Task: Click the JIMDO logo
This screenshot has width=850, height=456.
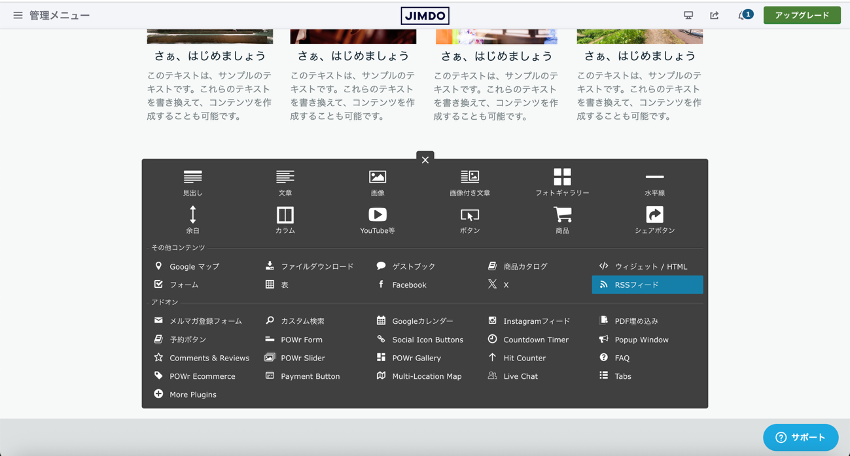Action: (425, 15)
